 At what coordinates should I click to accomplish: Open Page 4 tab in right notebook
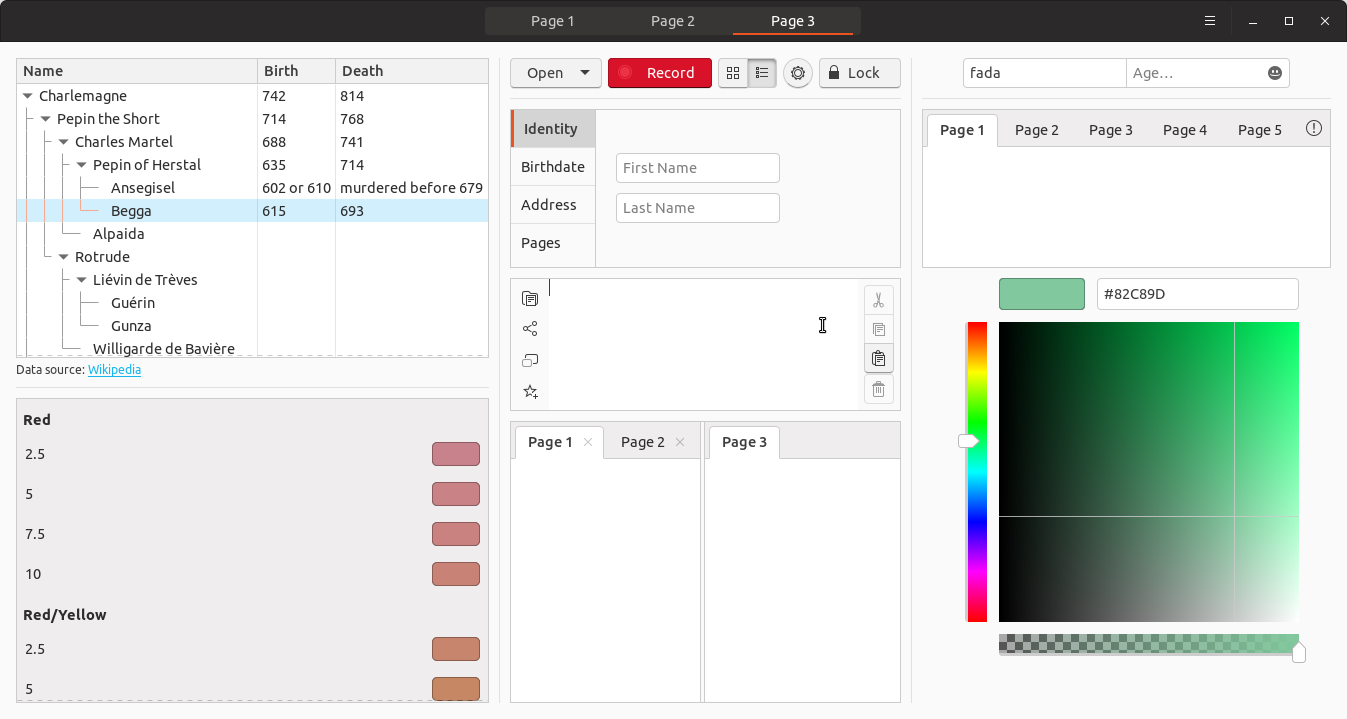coord(1184,130)
